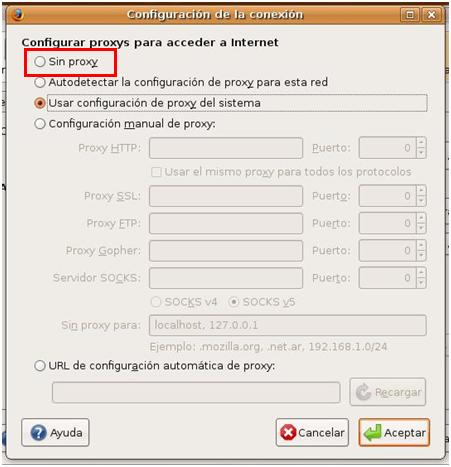The height and width of the screenshot is (467, 451).
Task: Click the automatic proxy URL input field
Action: [196, 392]
